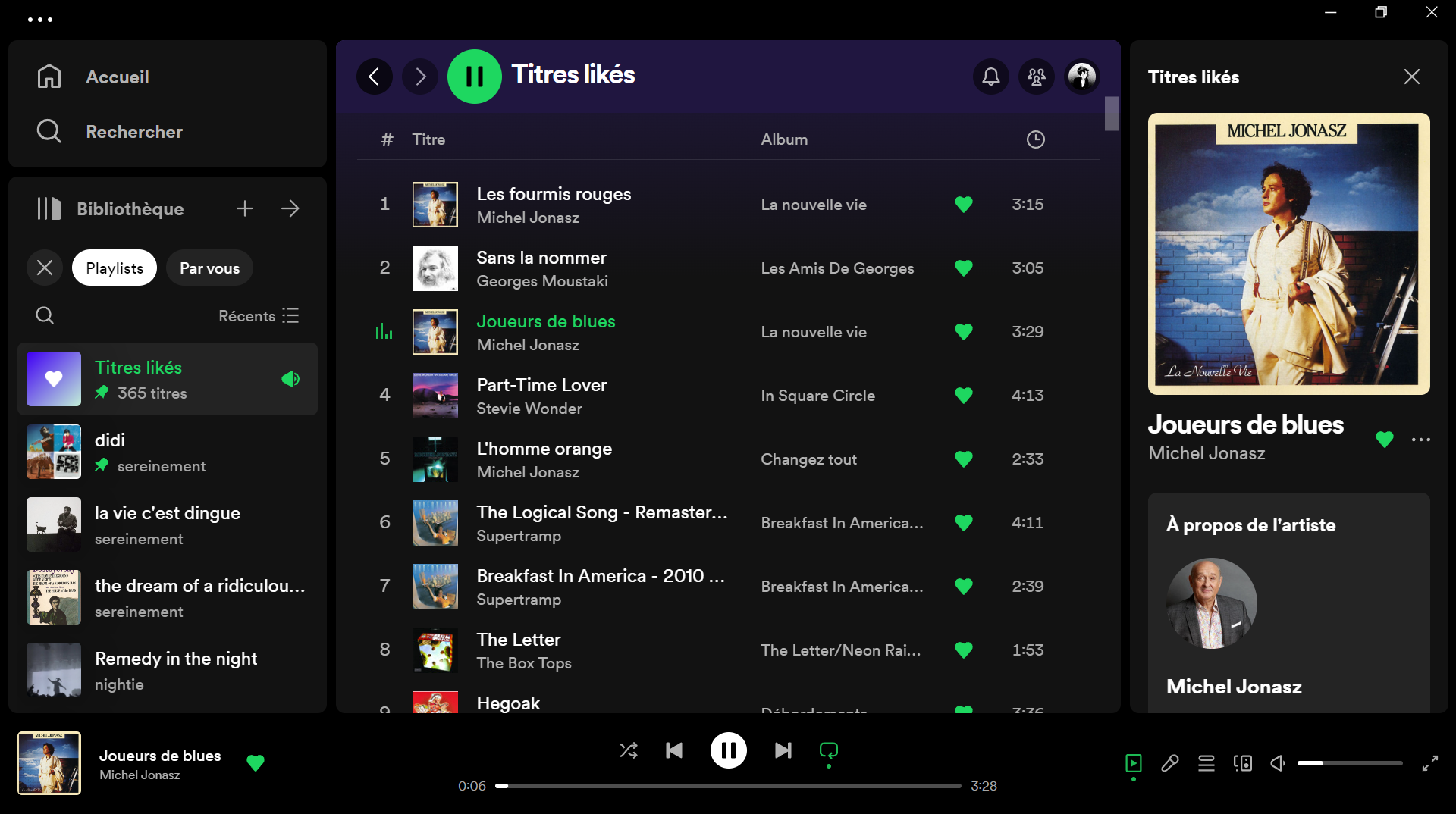
Task: Open Remedy in the night playlist
Action: (168, 670)
